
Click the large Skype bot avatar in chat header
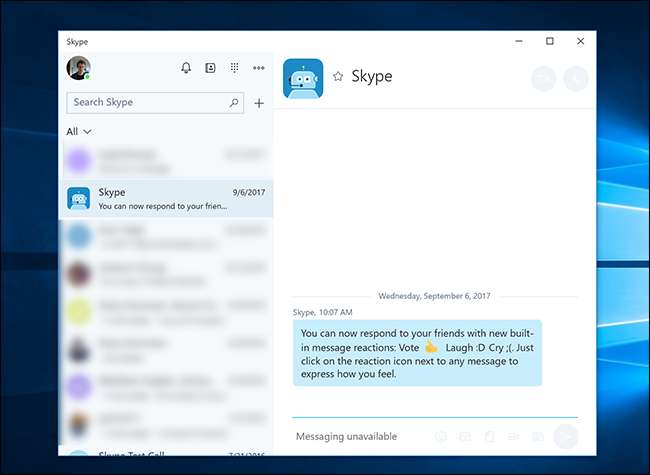pos(303,78)
